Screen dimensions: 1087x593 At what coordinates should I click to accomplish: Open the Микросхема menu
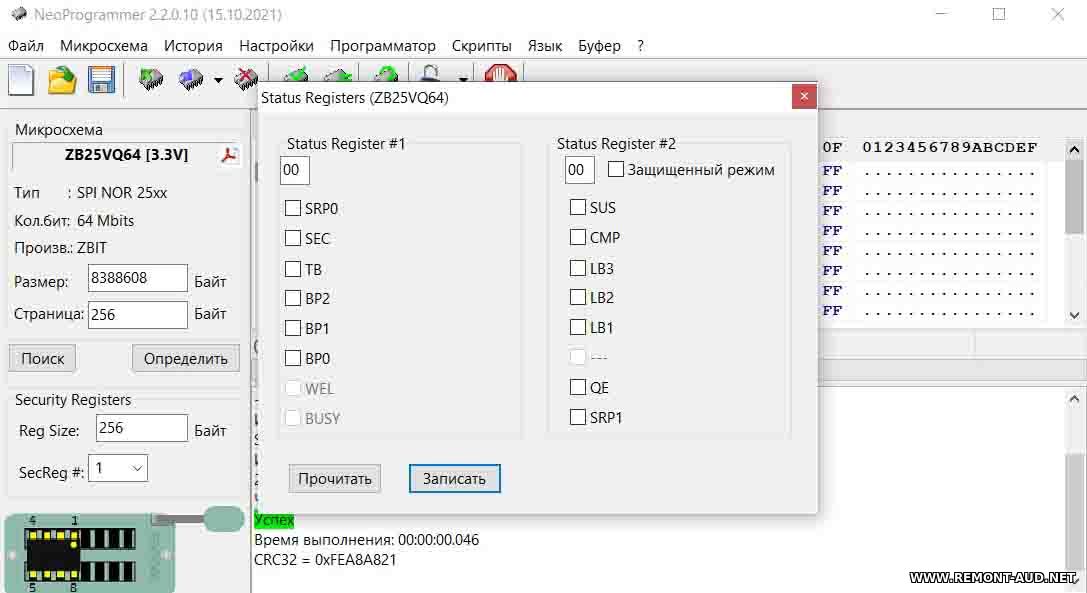(103, 46)
